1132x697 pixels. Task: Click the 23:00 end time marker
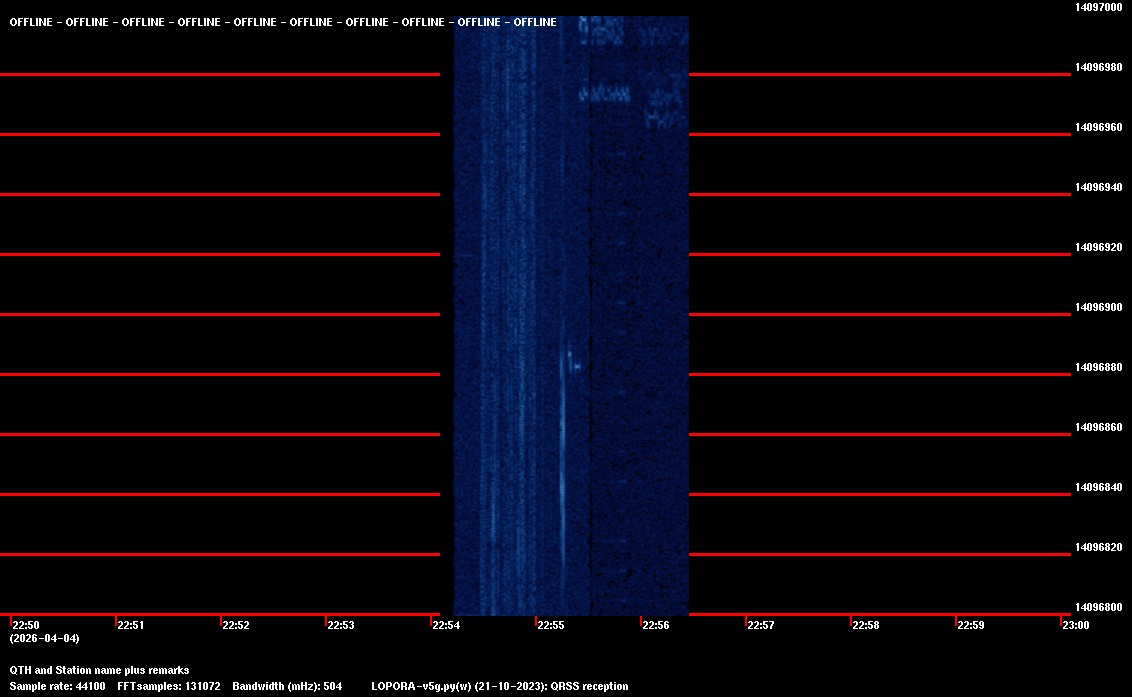click(x=1075, y=626)
